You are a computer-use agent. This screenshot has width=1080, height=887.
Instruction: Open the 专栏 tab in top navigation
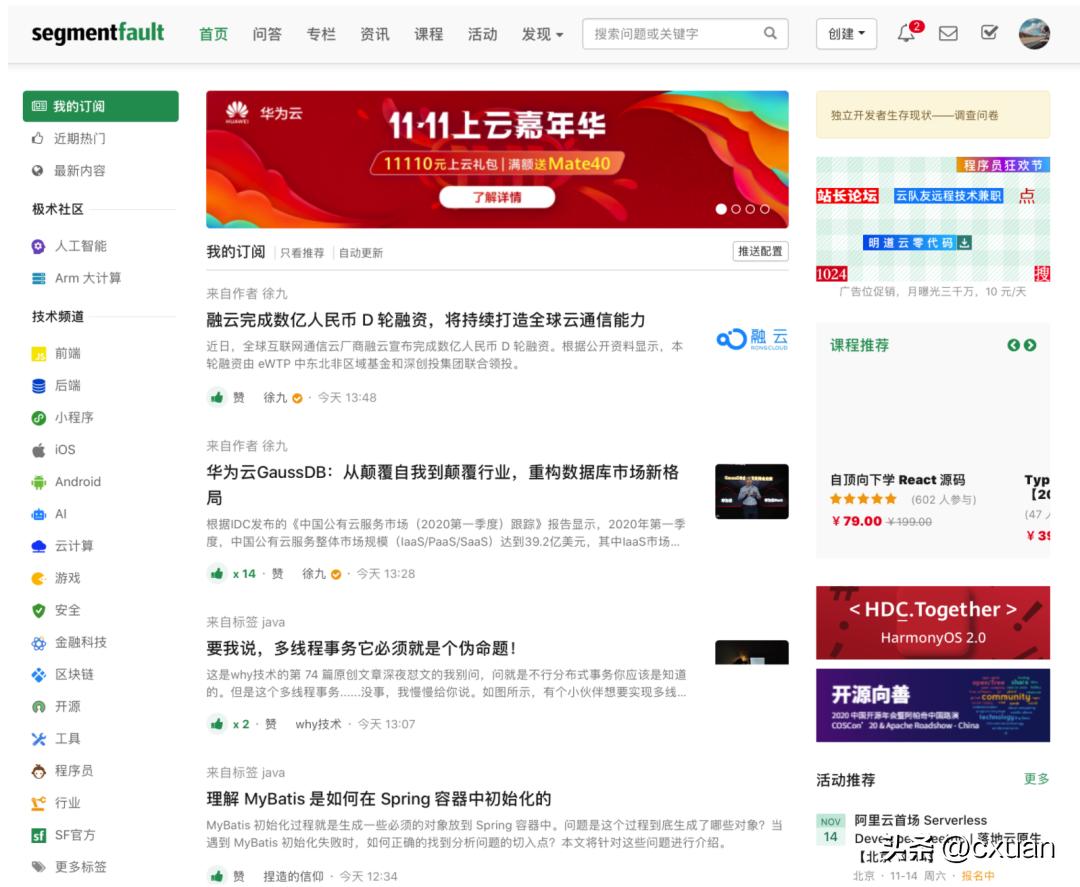pos(321,33)
